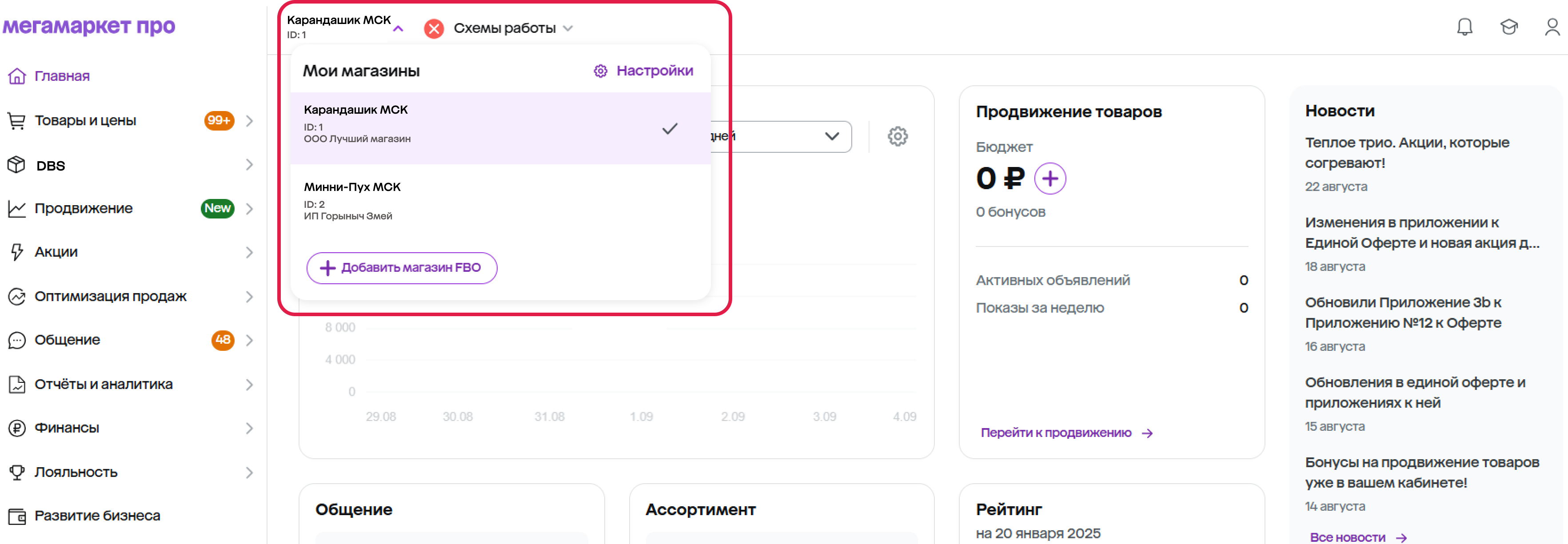
Task: Collapse store selector with purple chevron
Action: [x=398, y=28]
